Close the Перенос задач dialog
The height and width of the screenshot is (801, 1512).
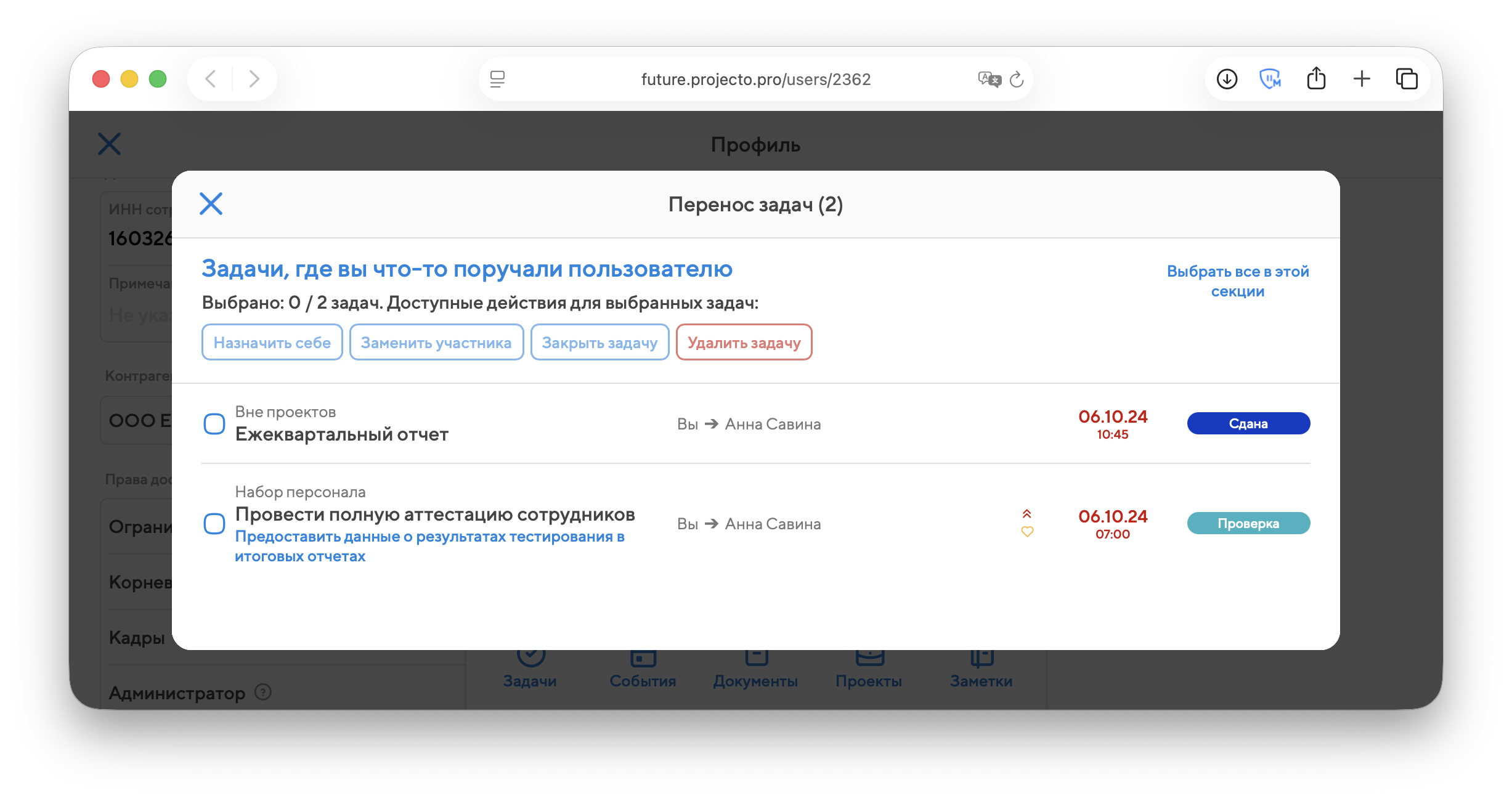point(211,203)
